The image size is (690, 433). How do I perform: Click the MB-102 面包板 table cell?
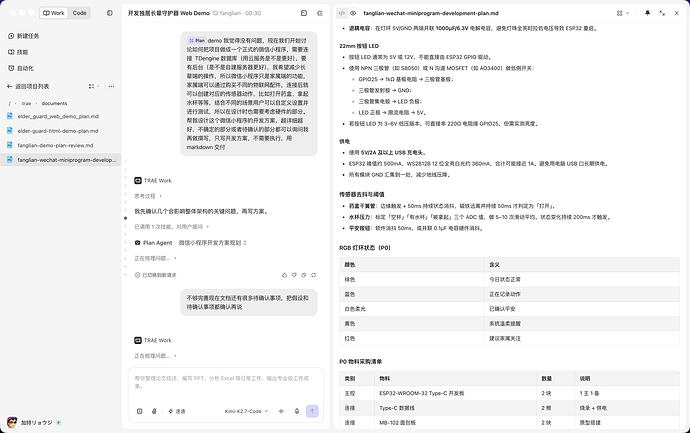click(397, 422)
